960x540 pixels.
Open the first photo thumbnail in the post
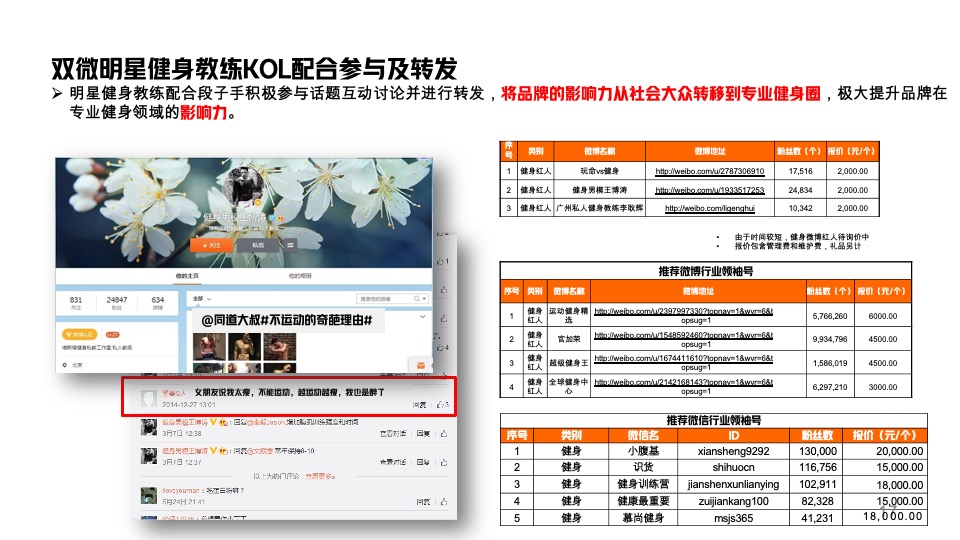[209, 347]
